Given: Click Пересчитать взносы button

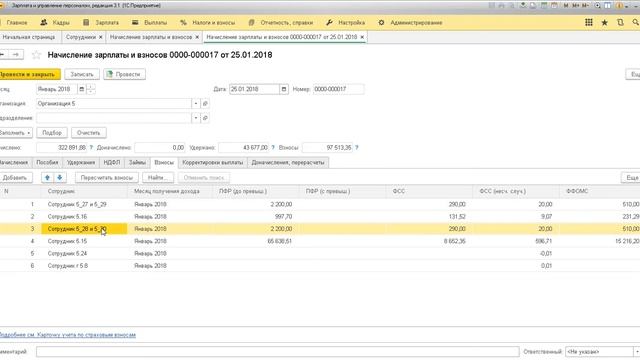Looking at the screenshot, I should (x=107, y=178).
